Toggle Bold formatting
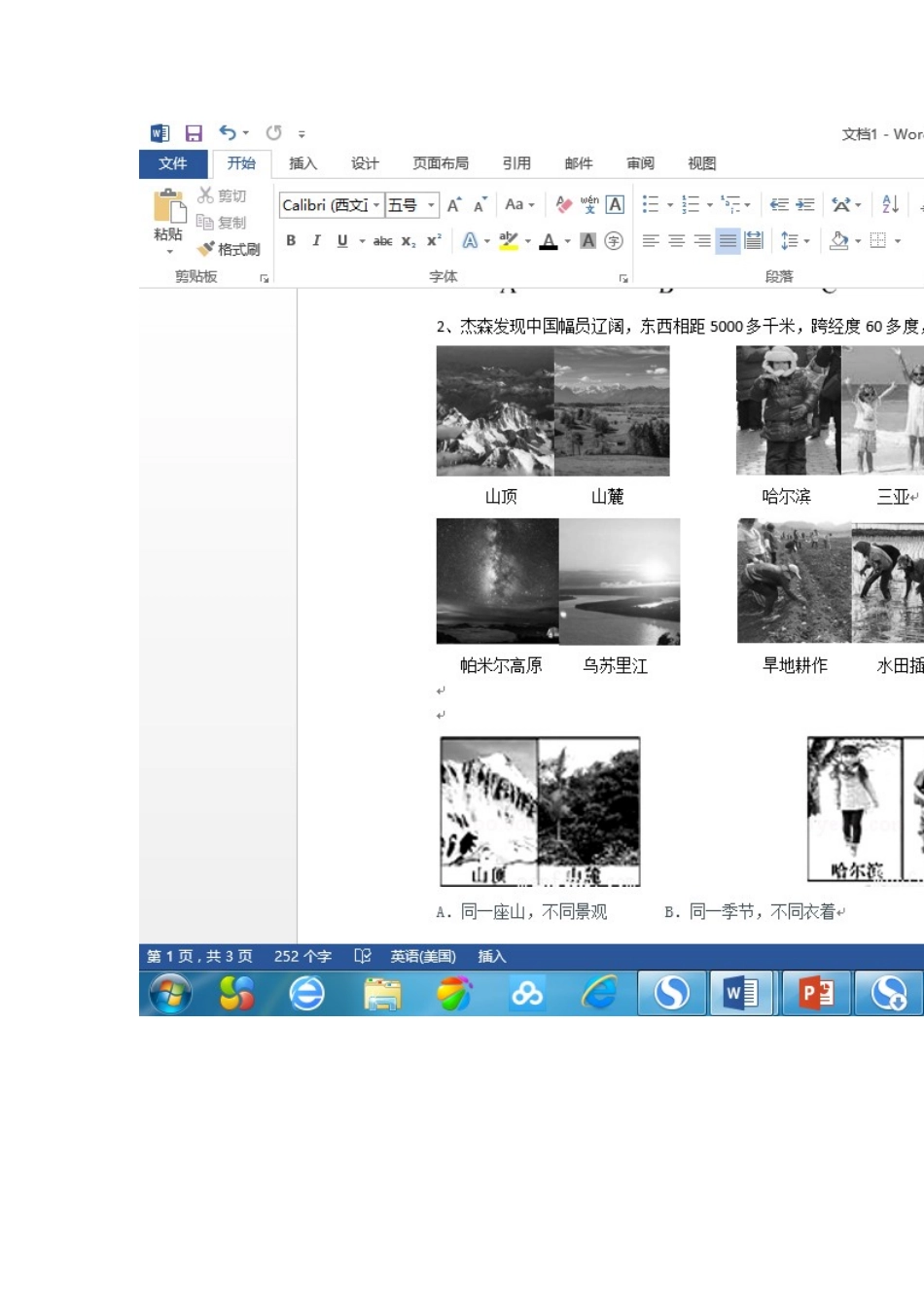924x1307 pixels. click(x=291, y=240)
